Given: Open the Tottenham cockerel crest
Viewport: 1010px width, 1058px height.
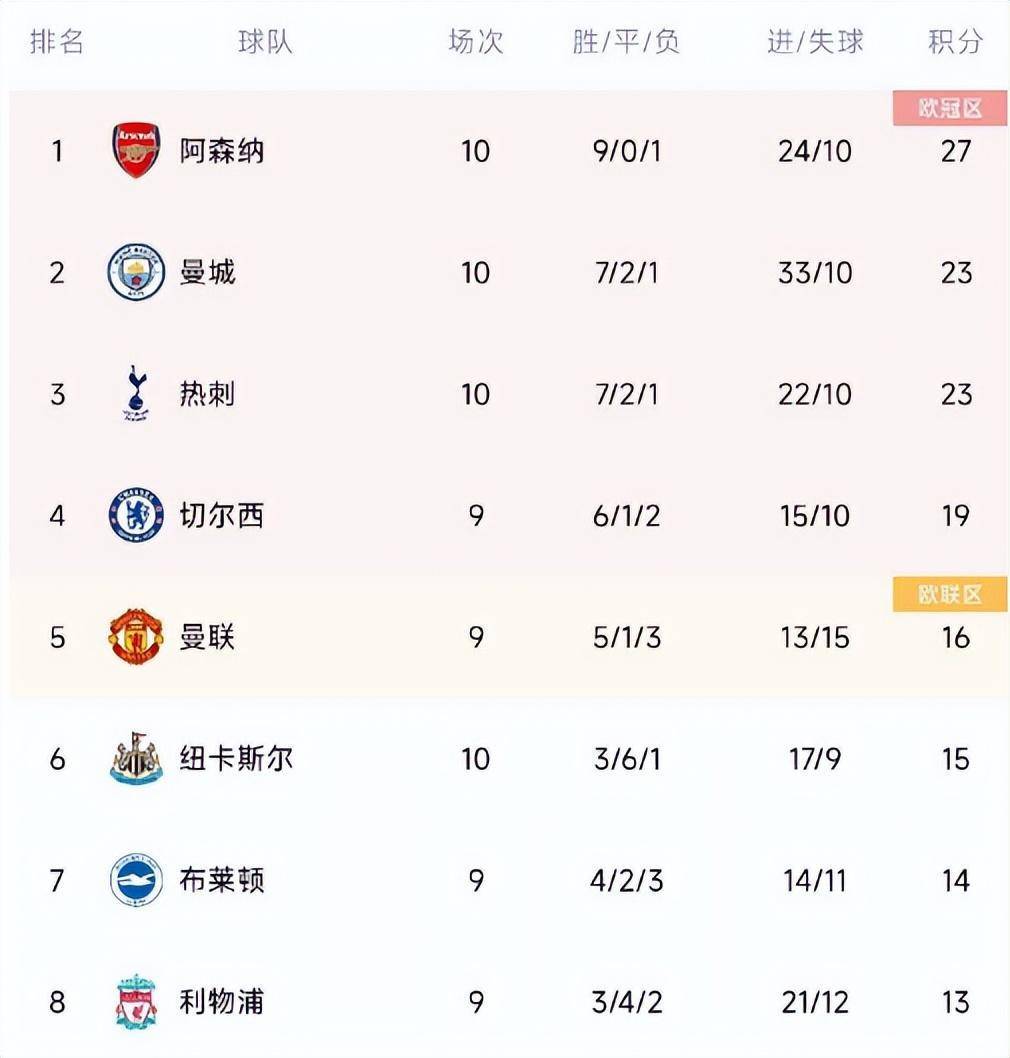Looking at the screenshot, I should point(136,393).
